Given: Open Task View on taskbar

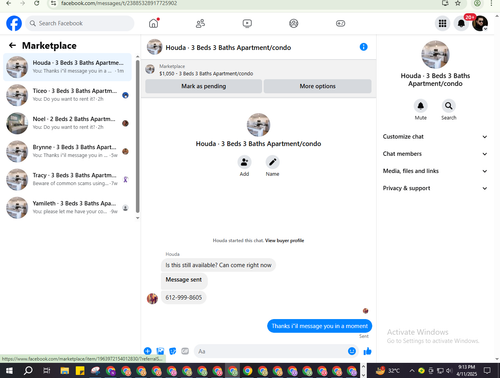Looking at the screenshot, I should coord(47,371).
